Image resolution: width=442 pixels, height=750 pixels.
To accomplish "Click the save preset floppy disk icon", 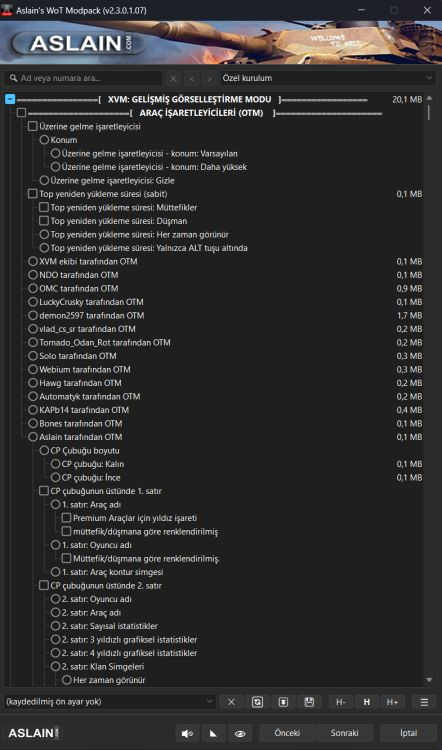I will [x=309, y=702].
